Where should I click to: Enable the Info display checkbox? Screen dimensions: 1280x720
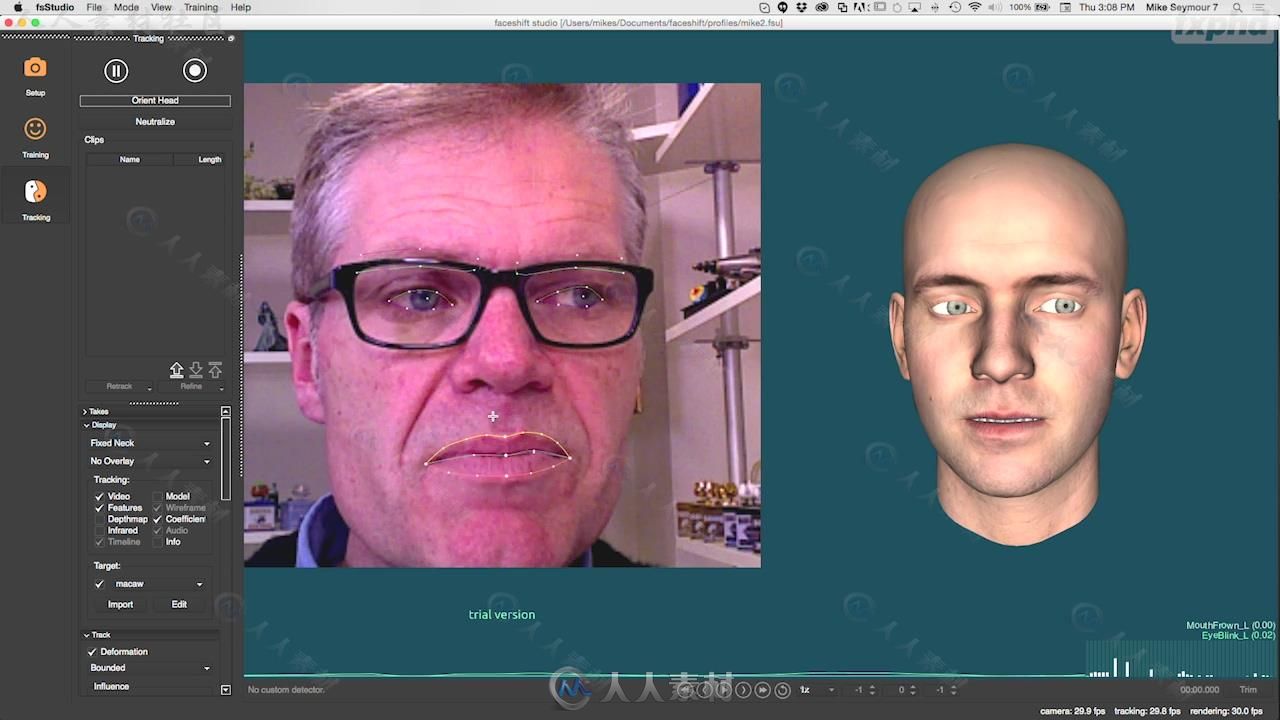[157, 542]
